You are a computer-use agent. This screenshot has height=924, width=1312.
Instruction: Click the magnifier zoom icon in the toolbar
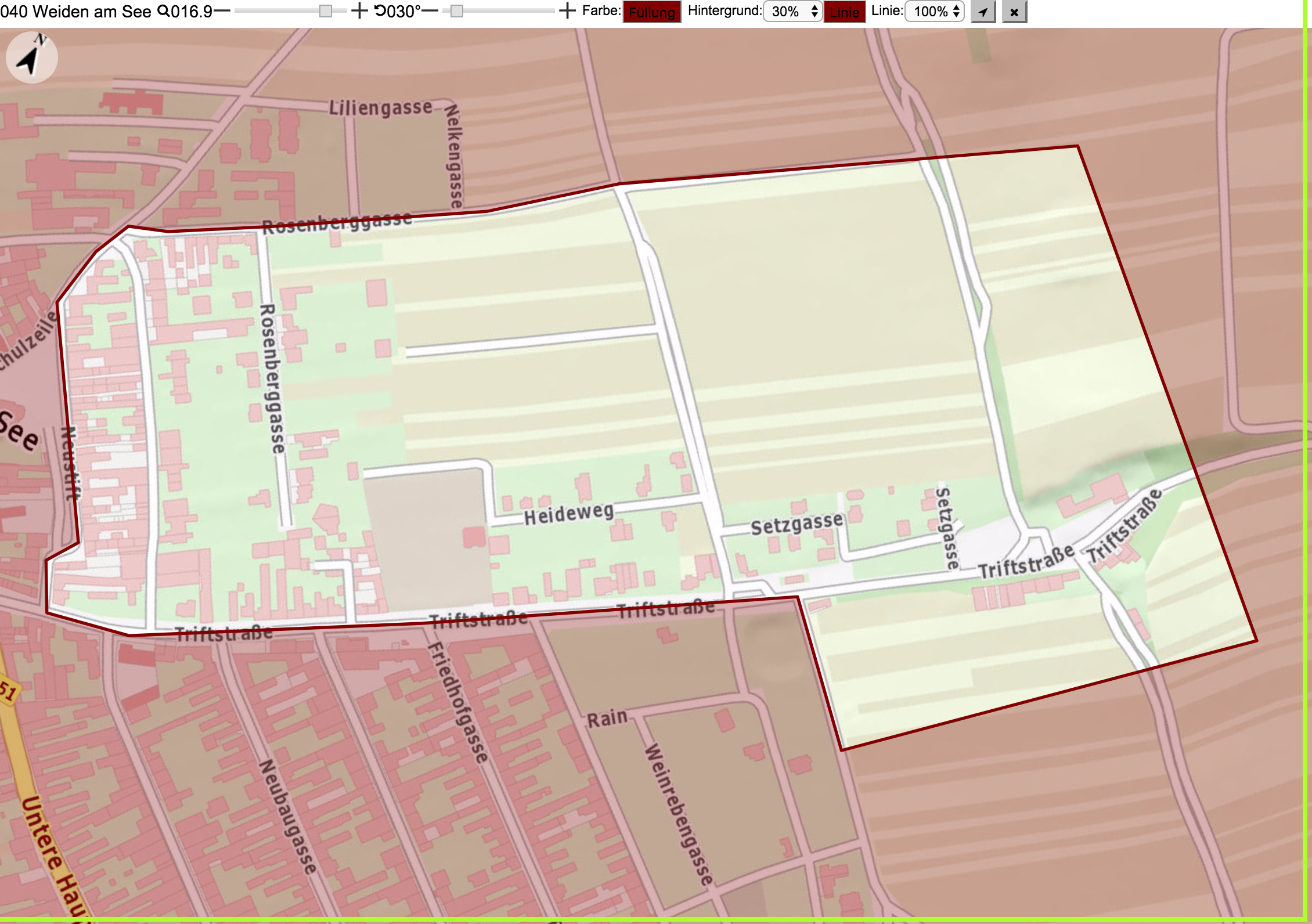164,11
